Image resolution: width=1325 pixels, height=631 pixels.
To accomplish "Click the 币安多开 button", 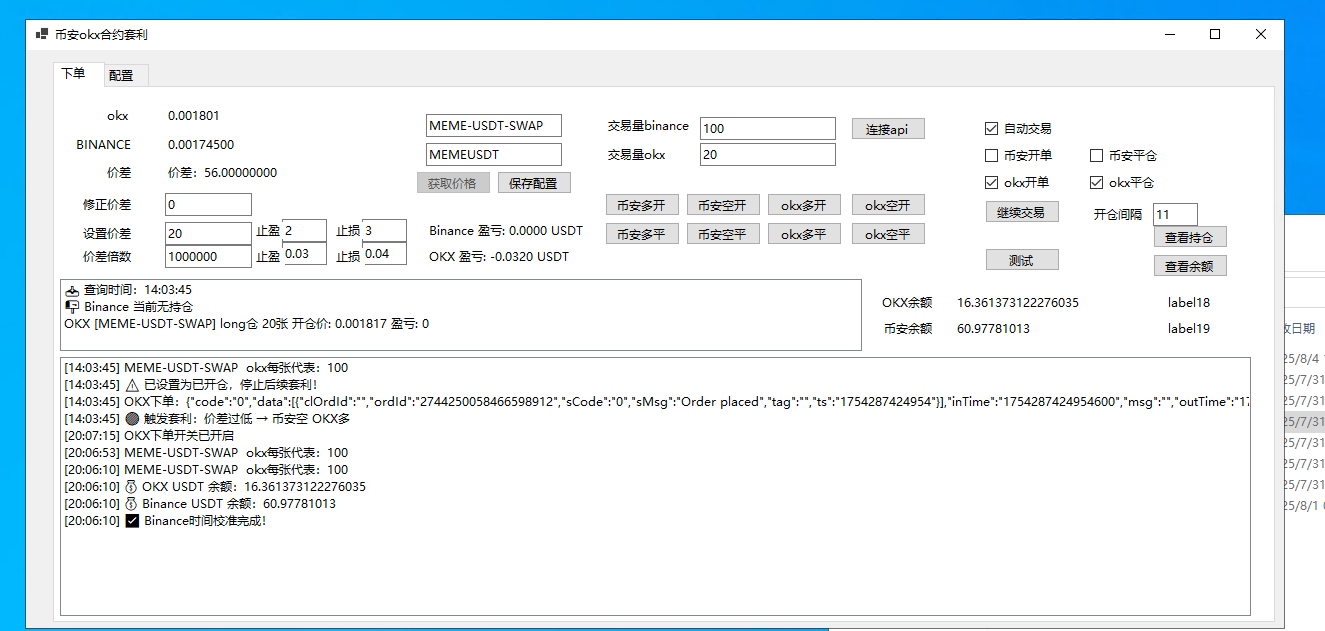I will tap(642, 205).
